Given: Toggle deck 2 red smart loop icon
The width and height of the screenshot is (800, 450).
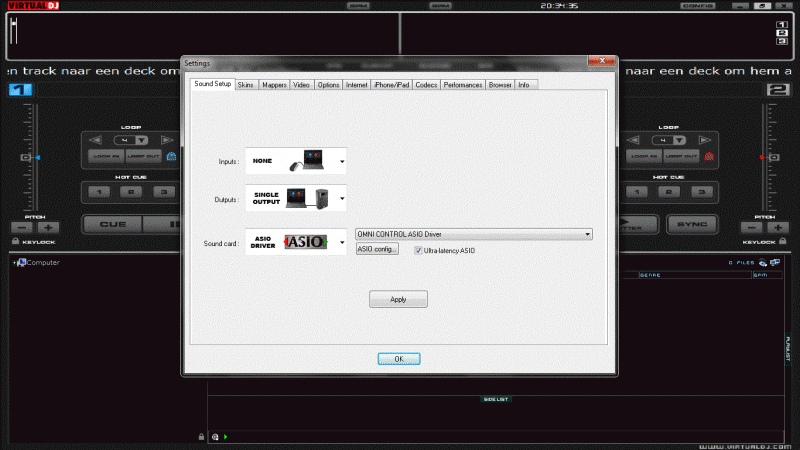Looking at the screenshot, I should [709, 156].
